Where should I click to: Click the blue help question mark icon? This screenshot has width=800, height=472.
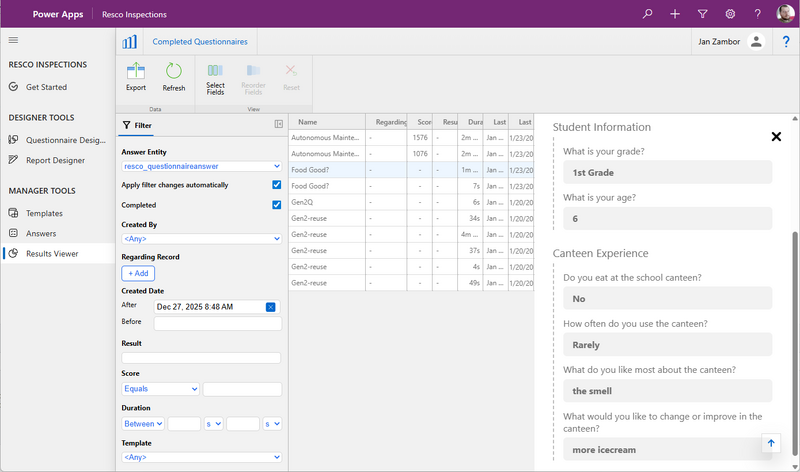click(786, 42)
